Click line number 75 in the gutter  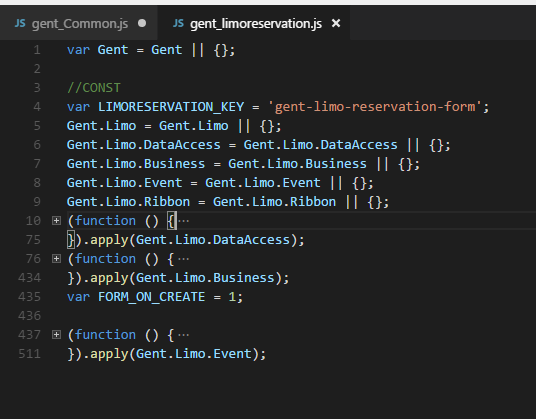(33, 240)
